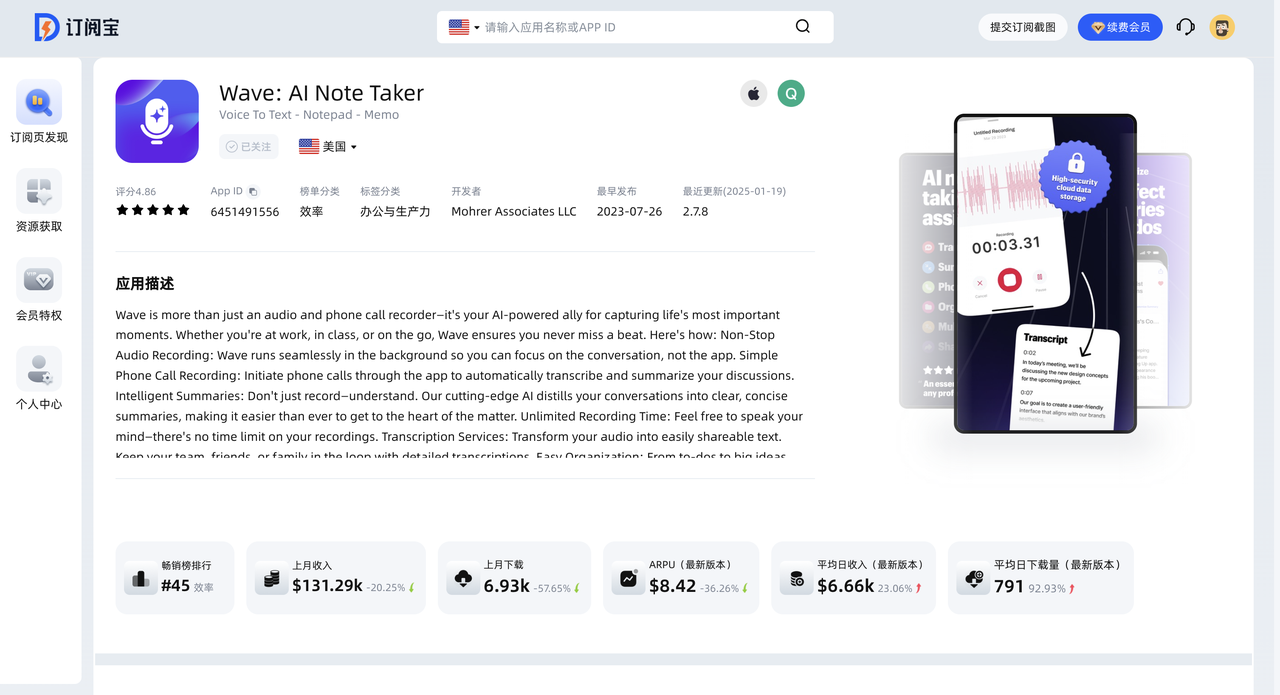
Task: Open the user avatar profile
Action: [x=1221, y=27]
